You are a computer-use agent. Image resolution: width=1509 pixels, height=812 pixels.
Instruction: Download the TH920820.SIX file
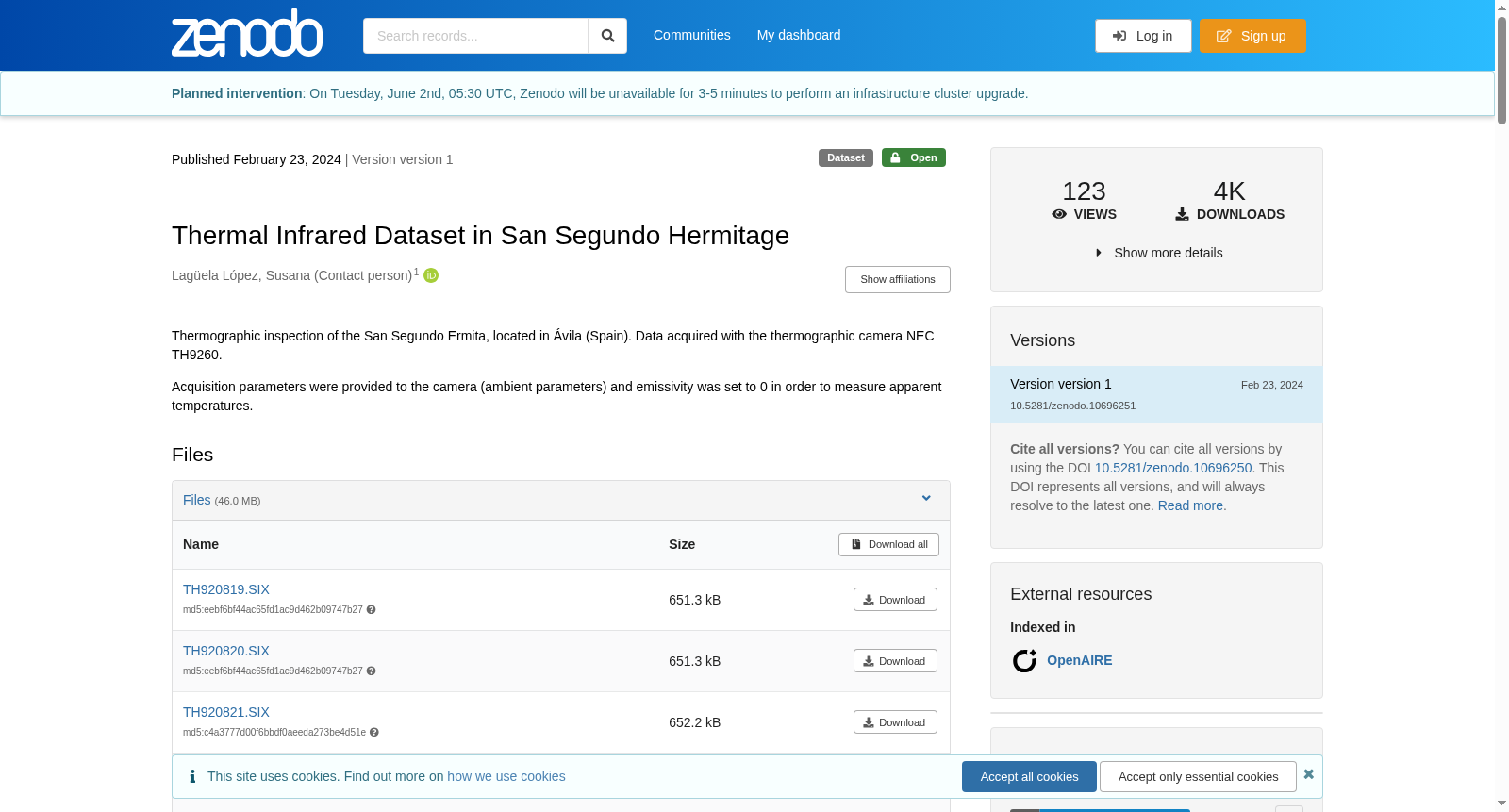(895, 661)
